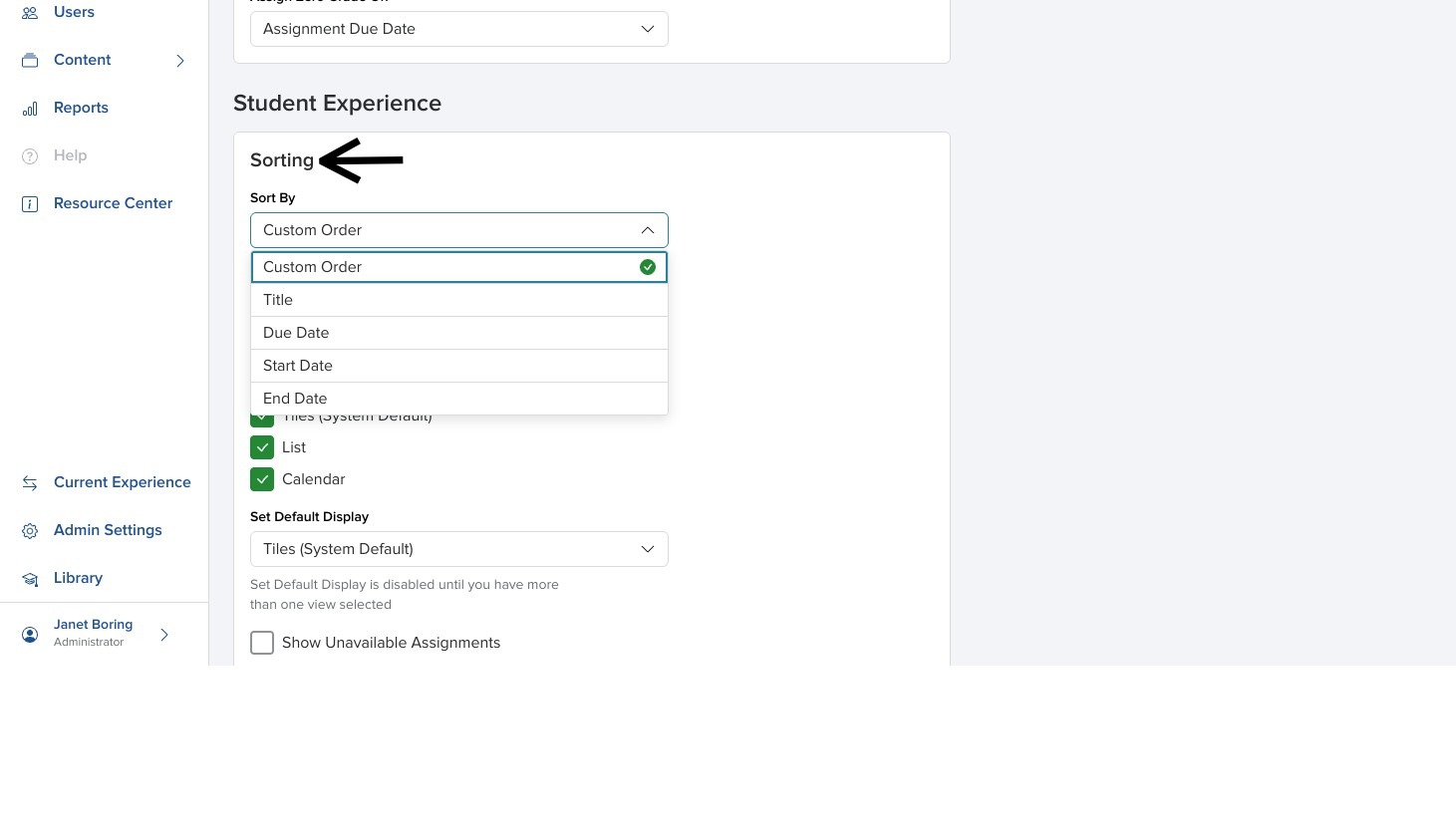
Task: Click the Library graduation cap icon
Action: (30, 579)
